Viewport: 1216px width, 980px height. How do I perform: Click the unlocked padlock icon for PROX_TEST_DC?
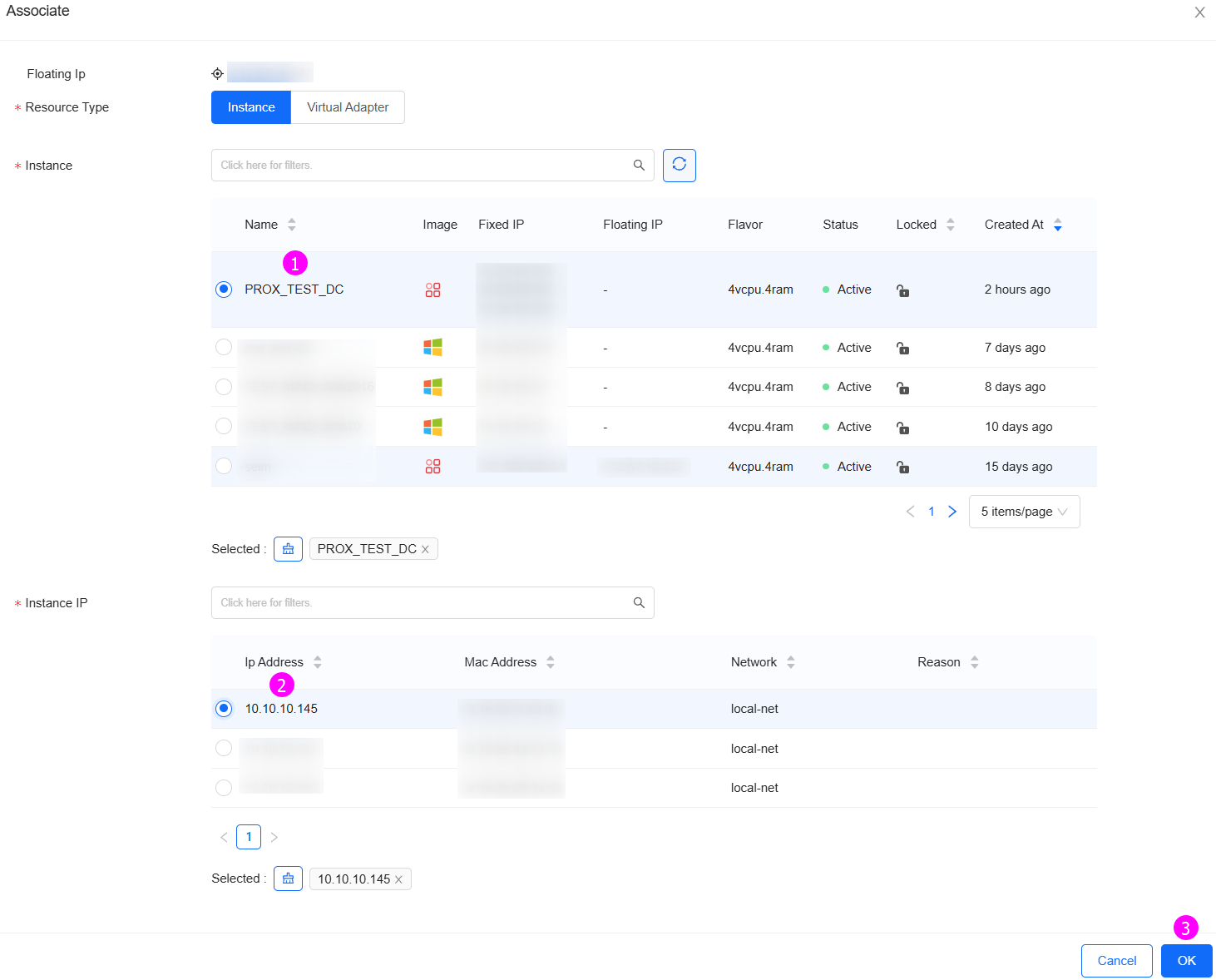point(902,290)
